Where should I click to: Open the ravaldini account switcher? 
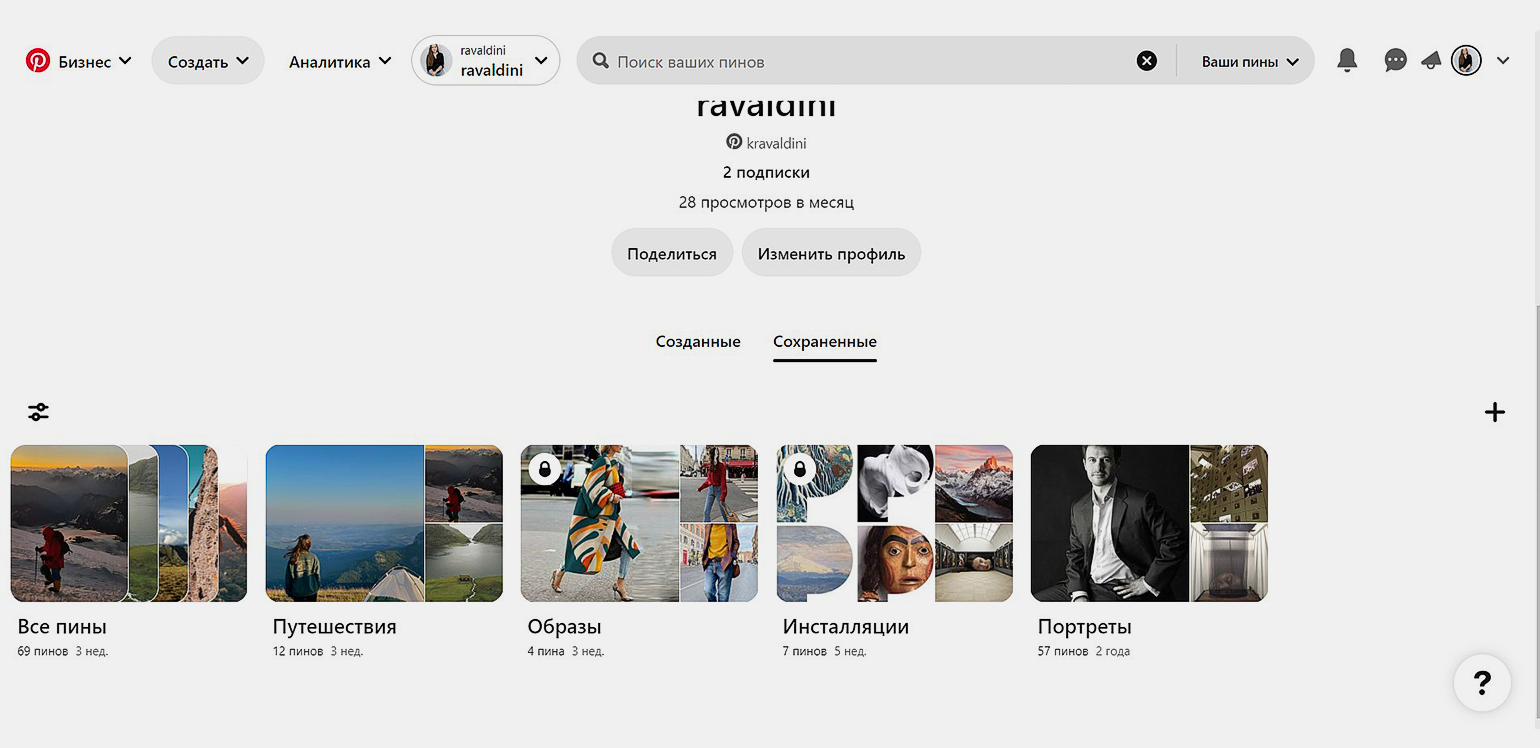485,61
